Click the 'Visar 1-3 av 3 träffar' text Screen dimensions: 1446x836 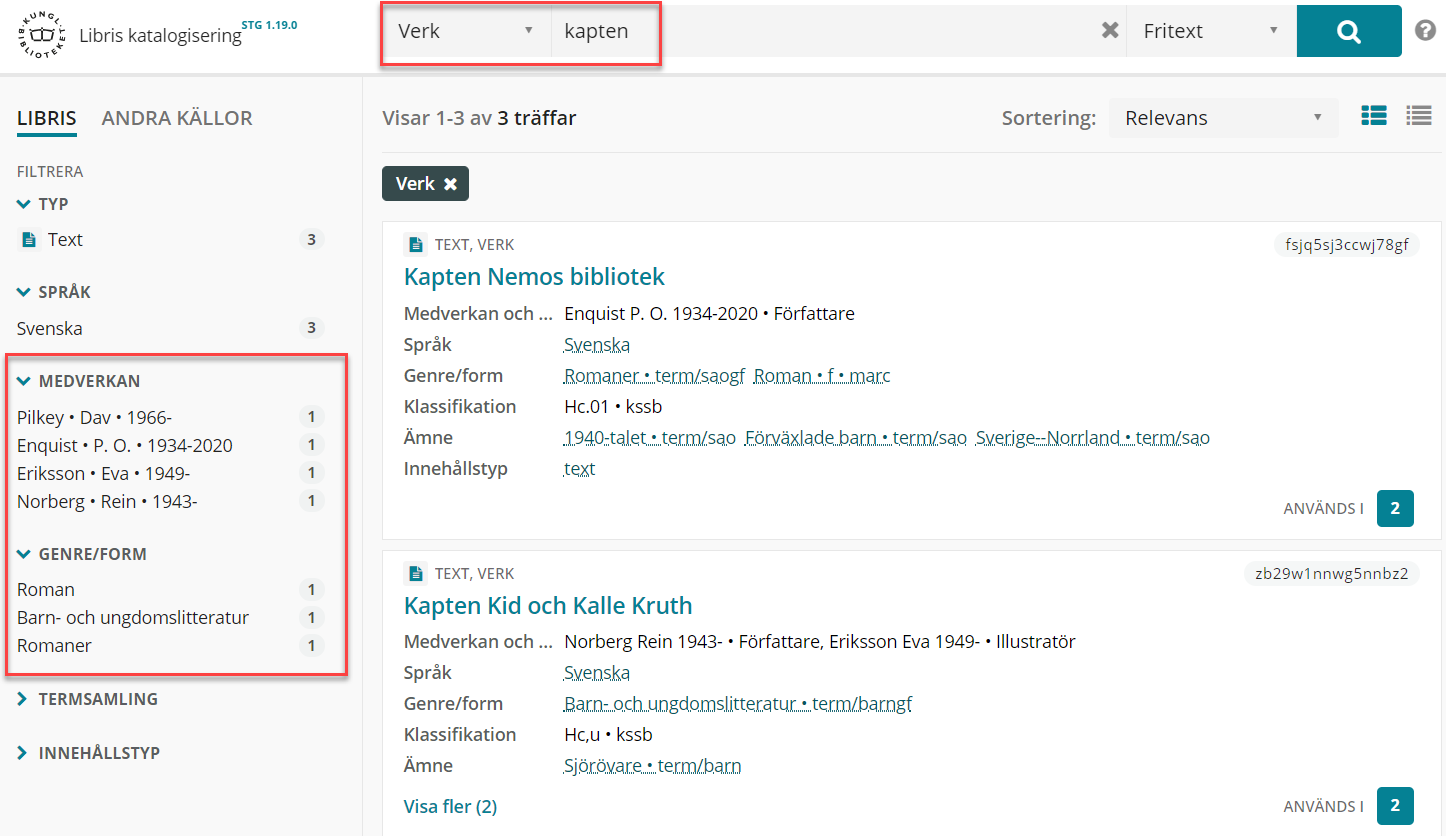coord(479,118)
